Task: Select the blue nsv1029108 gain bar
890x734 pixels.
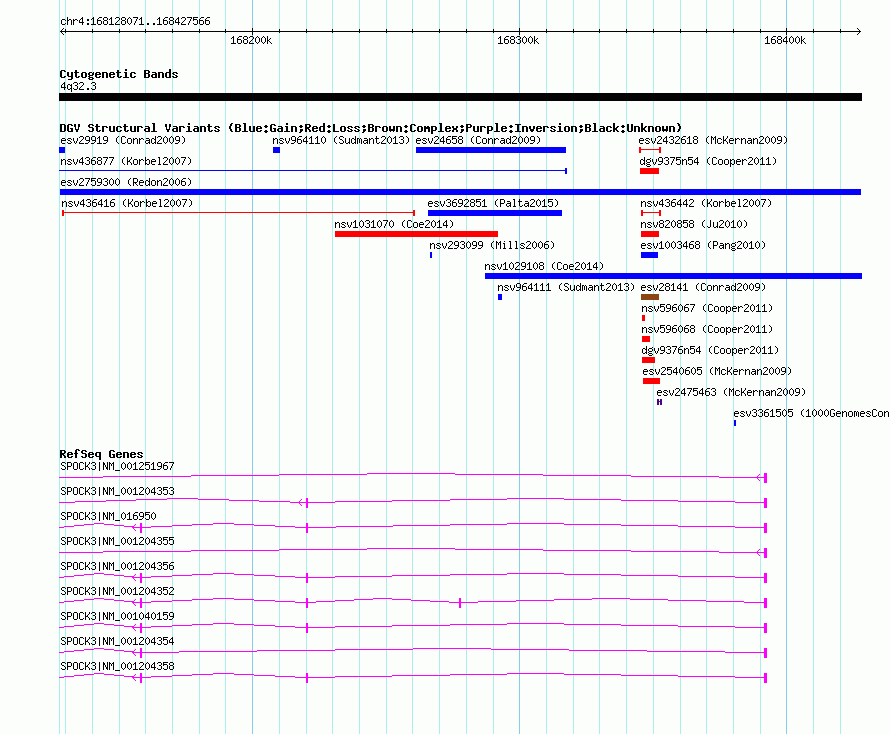Action: coord(673,276)
